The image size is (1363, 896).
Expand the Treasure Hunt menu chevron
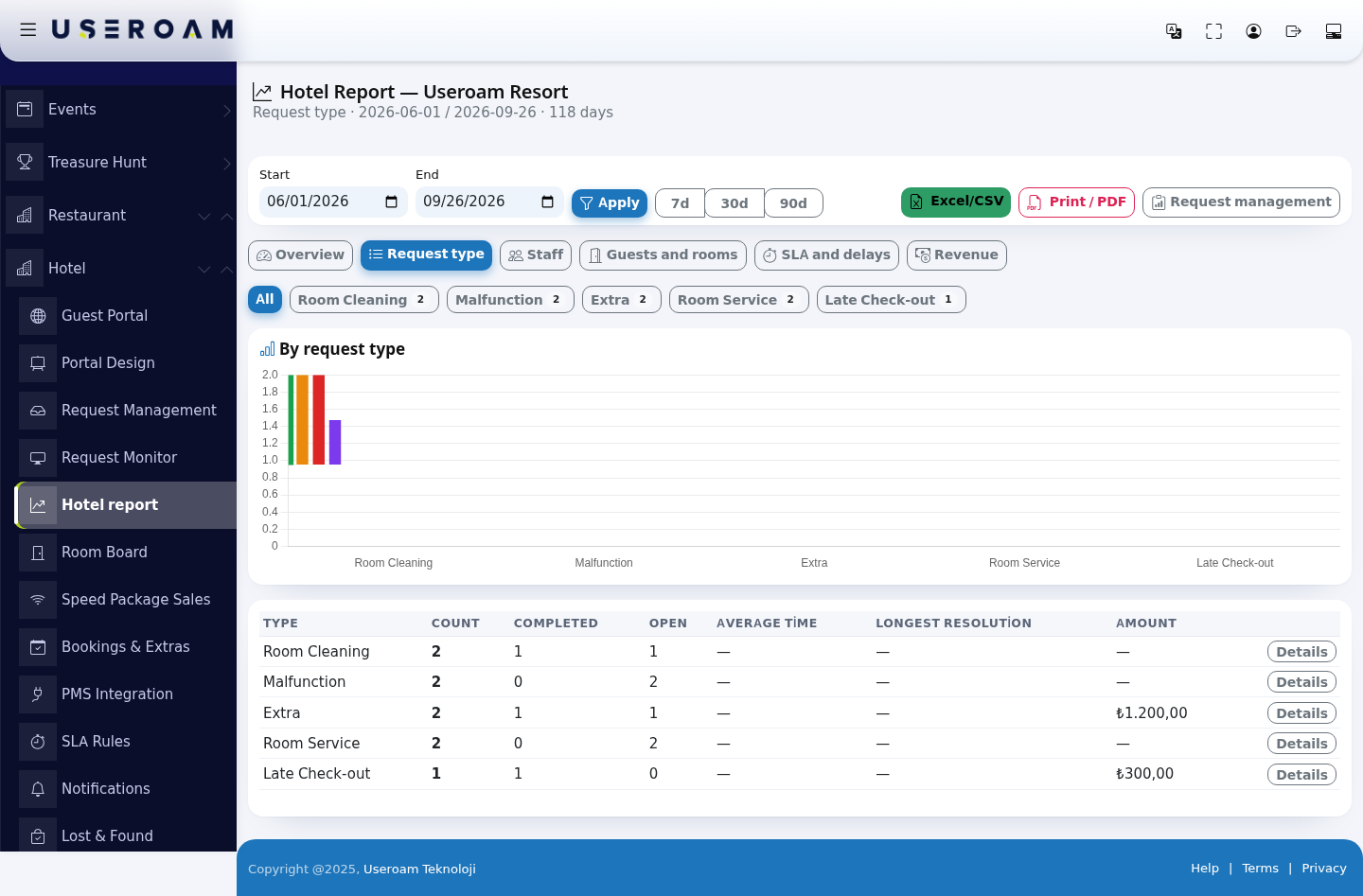coord(226,163)
